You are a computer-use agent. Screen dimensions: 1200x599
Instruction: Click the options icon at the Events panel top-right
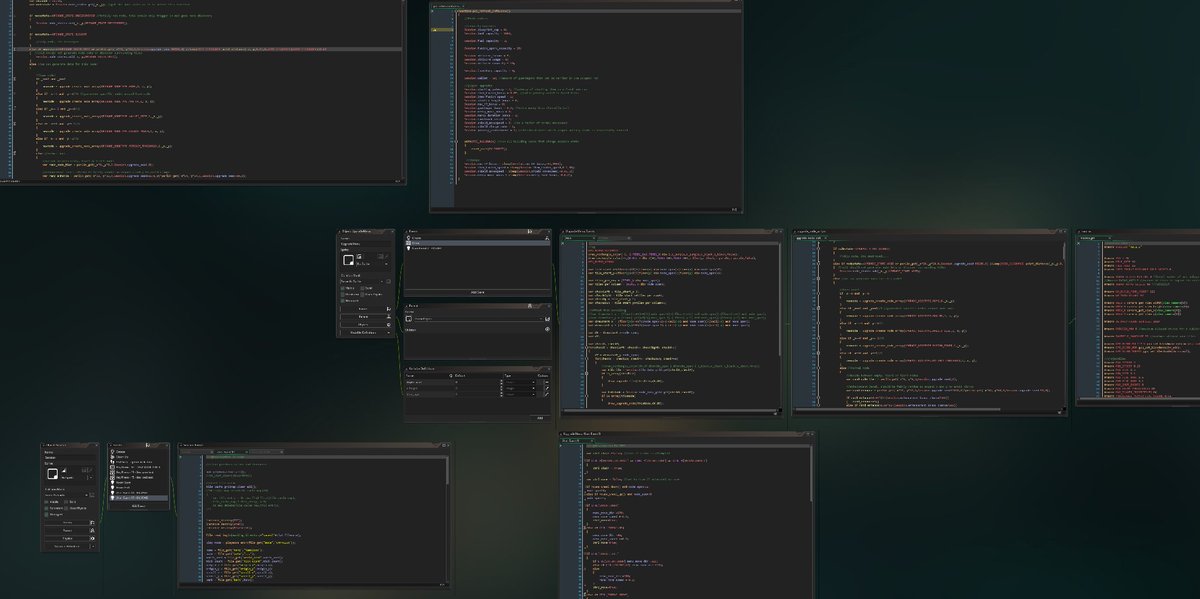click(x=531, y=231)
